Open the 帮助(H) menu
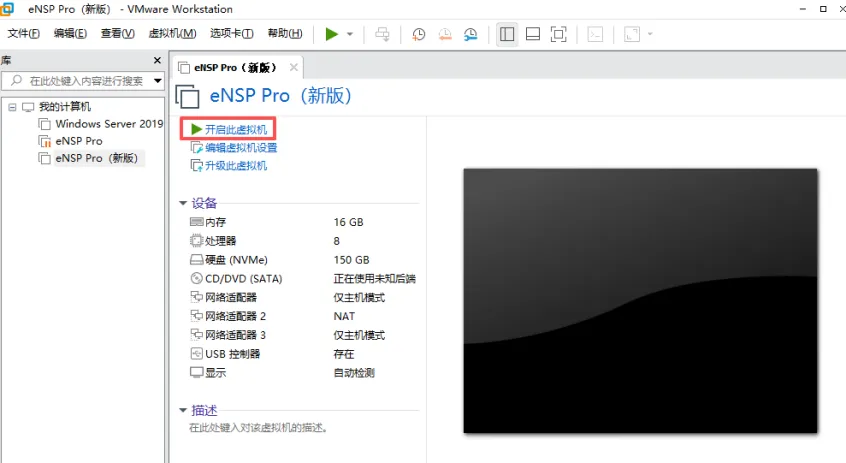846x463 pixels. click(285, 33)
